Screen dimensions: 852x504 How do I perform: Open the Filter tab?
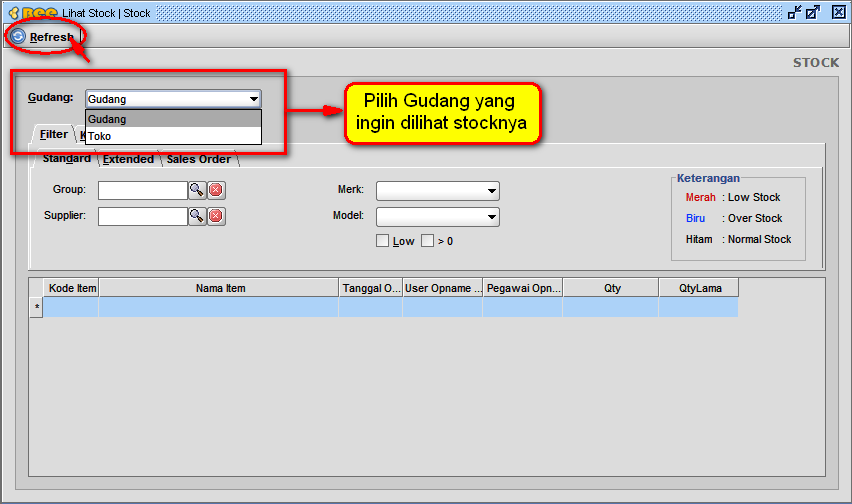coord(53,134)
